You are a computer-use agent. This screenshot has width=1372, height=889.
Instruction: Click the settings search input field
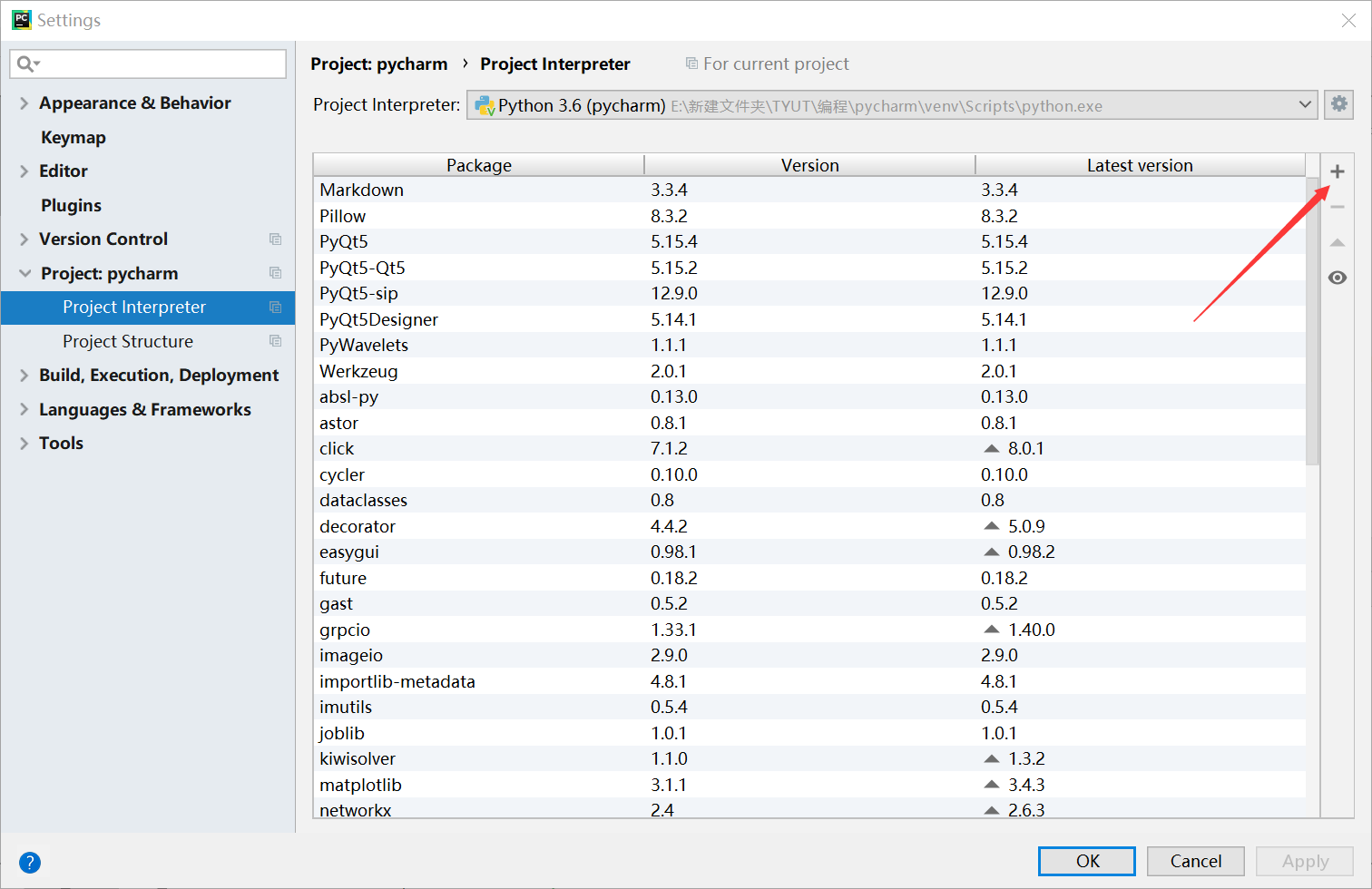[x=148, y=63]
